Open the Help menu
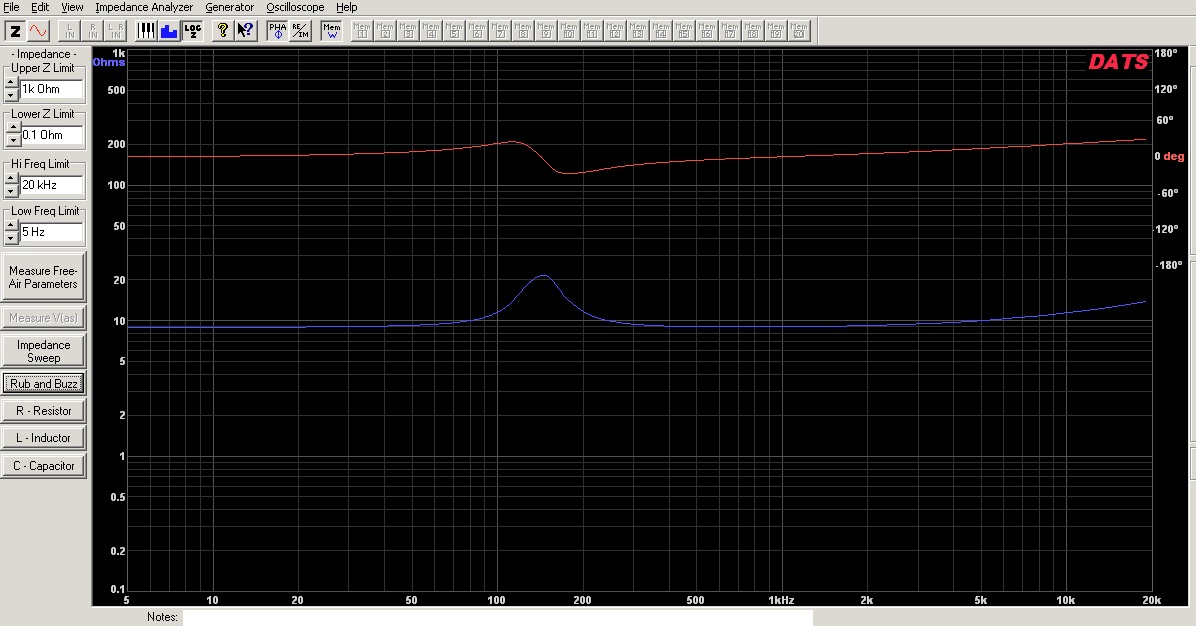This screenshot has width=1196, height=626. (x=346, y=8)
